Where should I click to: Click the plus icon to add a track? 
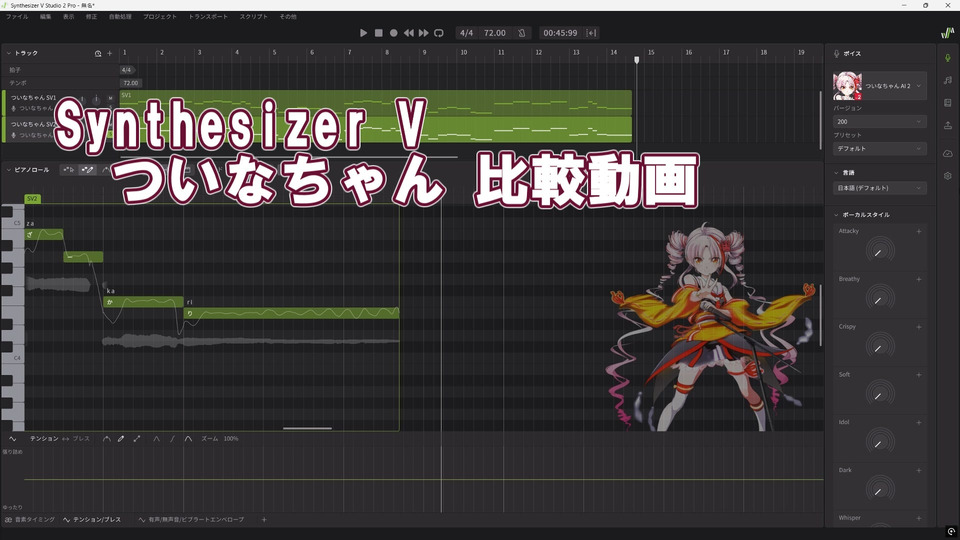pyautogui.click(x=110, y=53)
